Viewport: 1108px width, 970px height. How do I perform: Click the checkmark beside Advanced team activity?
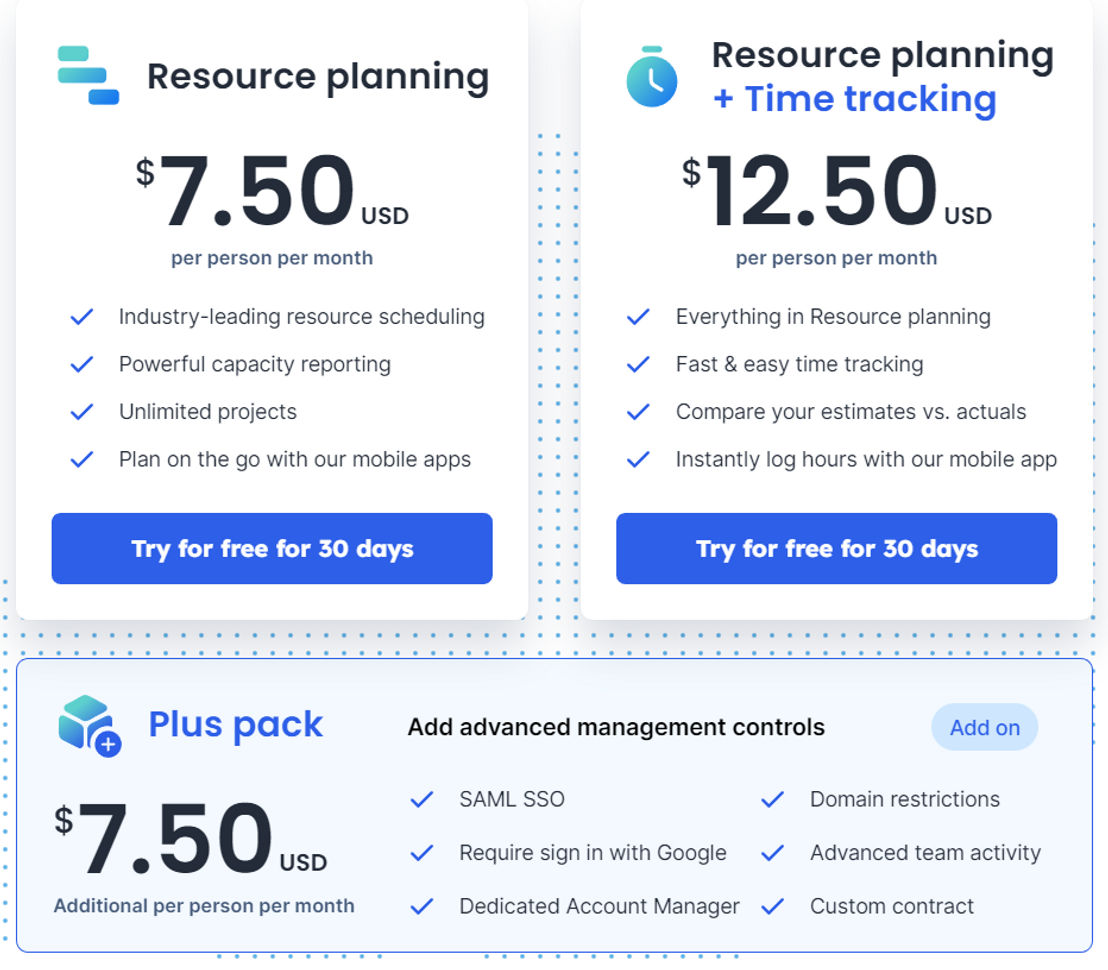(772, 853)
